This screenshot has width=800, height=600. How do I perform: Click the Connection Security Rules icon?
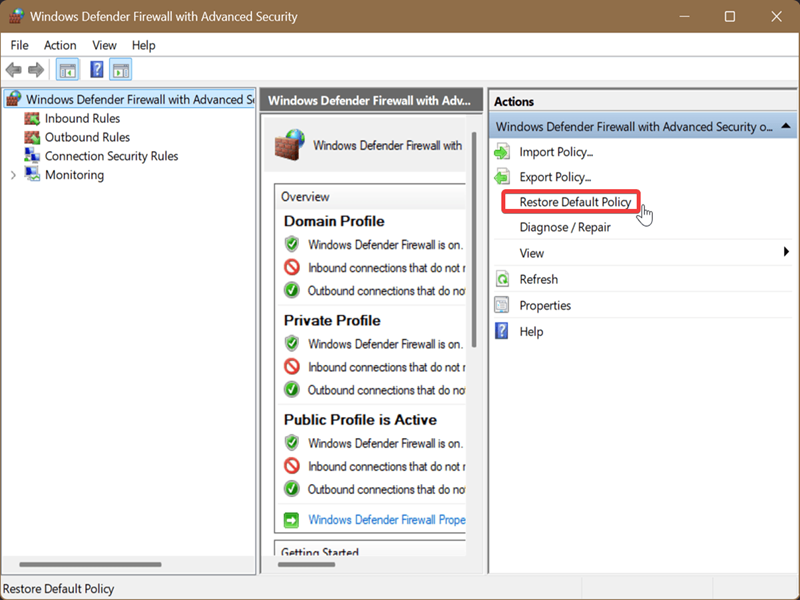[x=32, y=156]
